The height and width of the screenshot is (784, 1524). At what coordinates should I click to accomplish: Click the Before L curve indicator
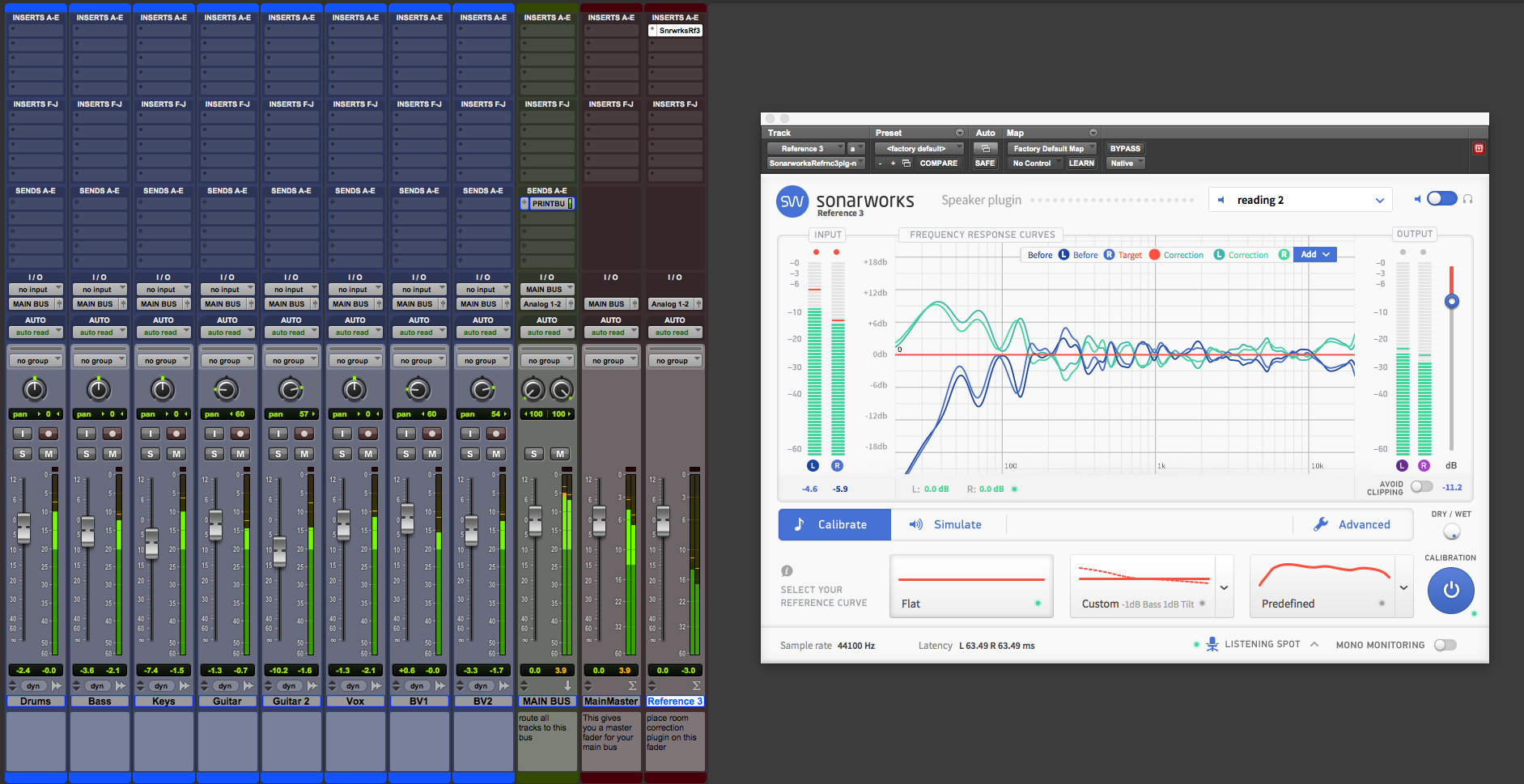[1063, 255]
